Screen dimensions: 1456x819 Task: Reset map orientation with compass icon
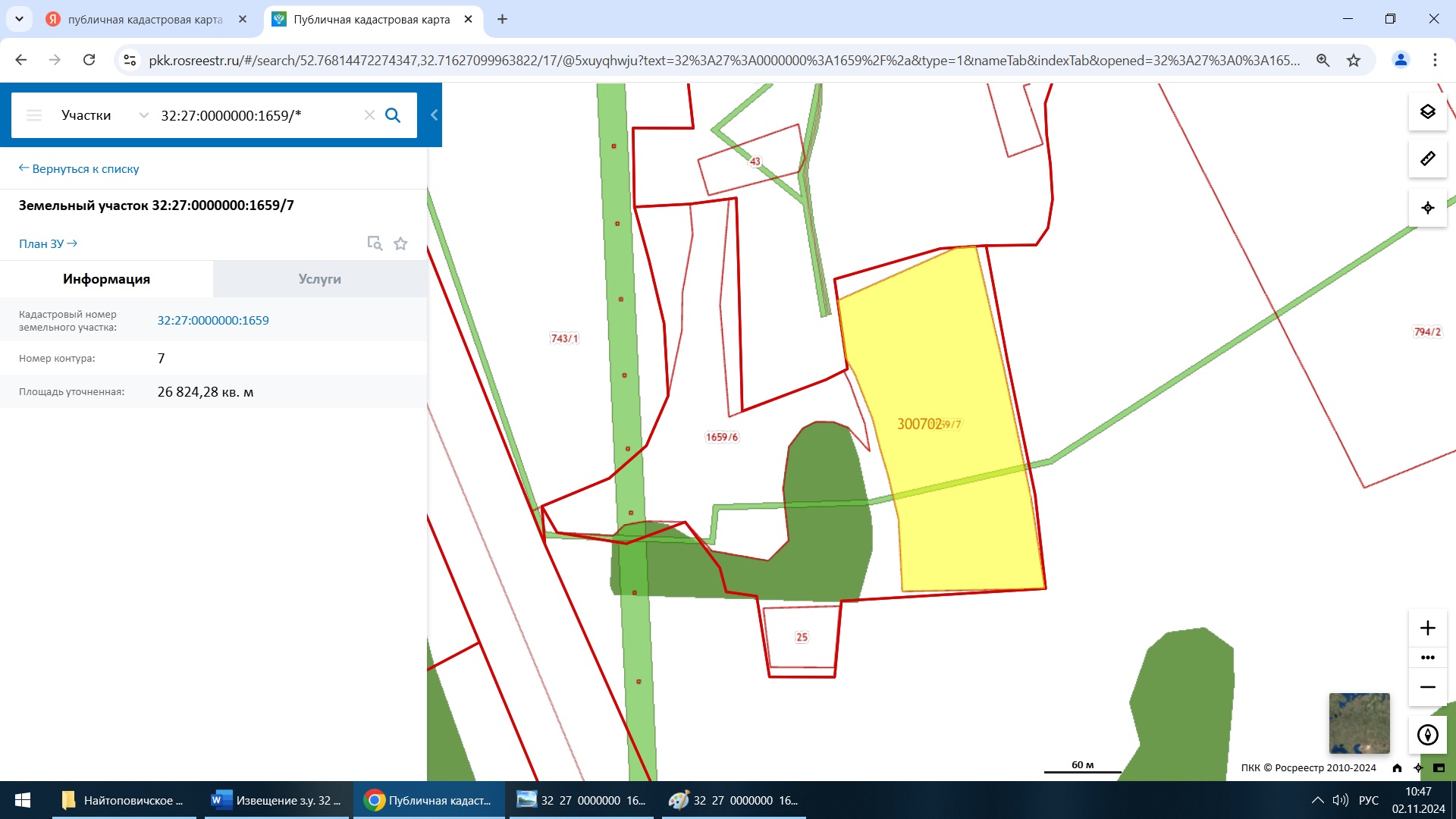(1427, 735)
